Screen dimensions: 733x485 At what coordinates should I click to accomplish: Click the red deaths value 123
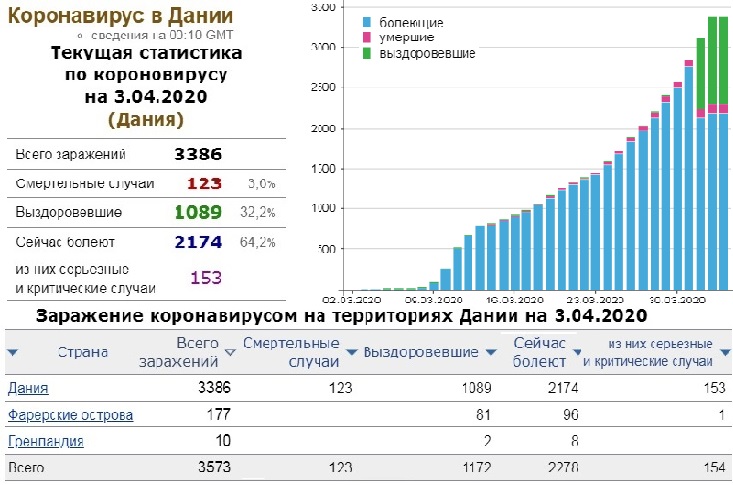coord(203,184)
